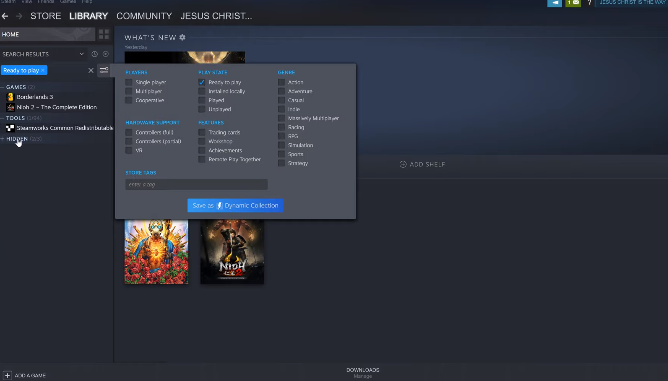Check the Trading cards feature checkbox

click(202, 133)
